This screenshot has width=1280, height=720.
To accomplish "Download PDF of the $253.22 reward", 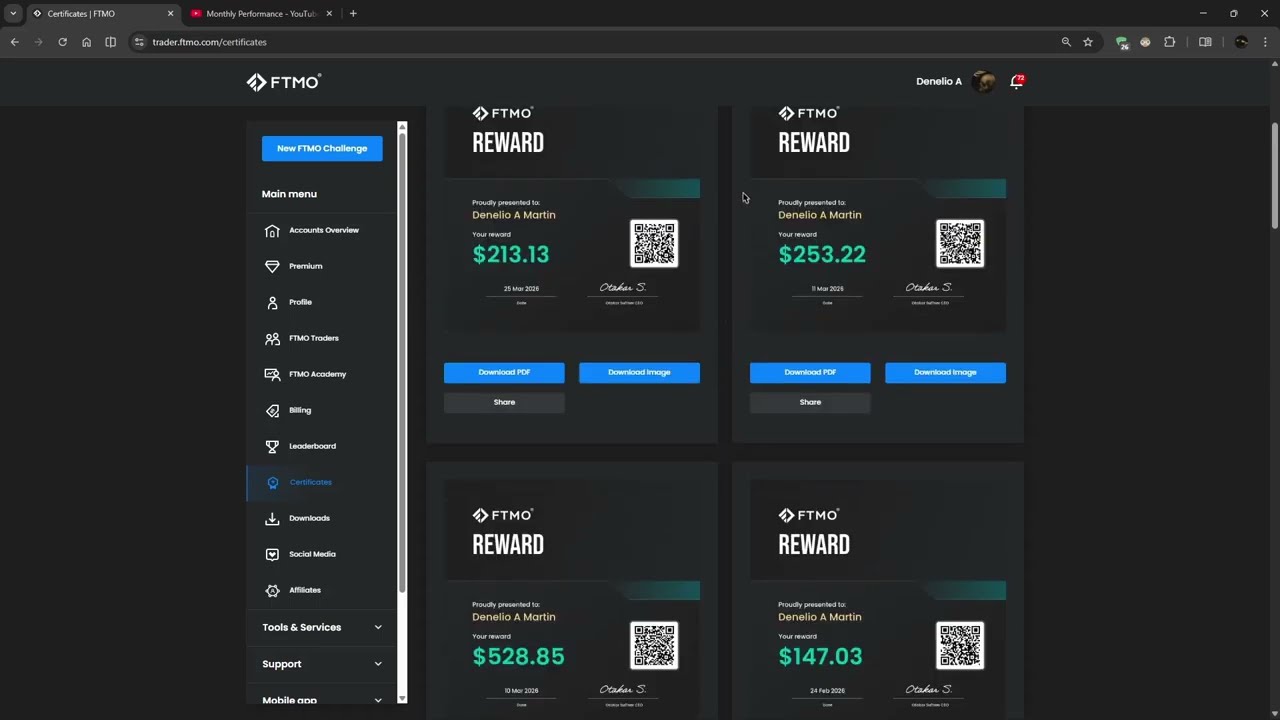I will pos(810,372).
